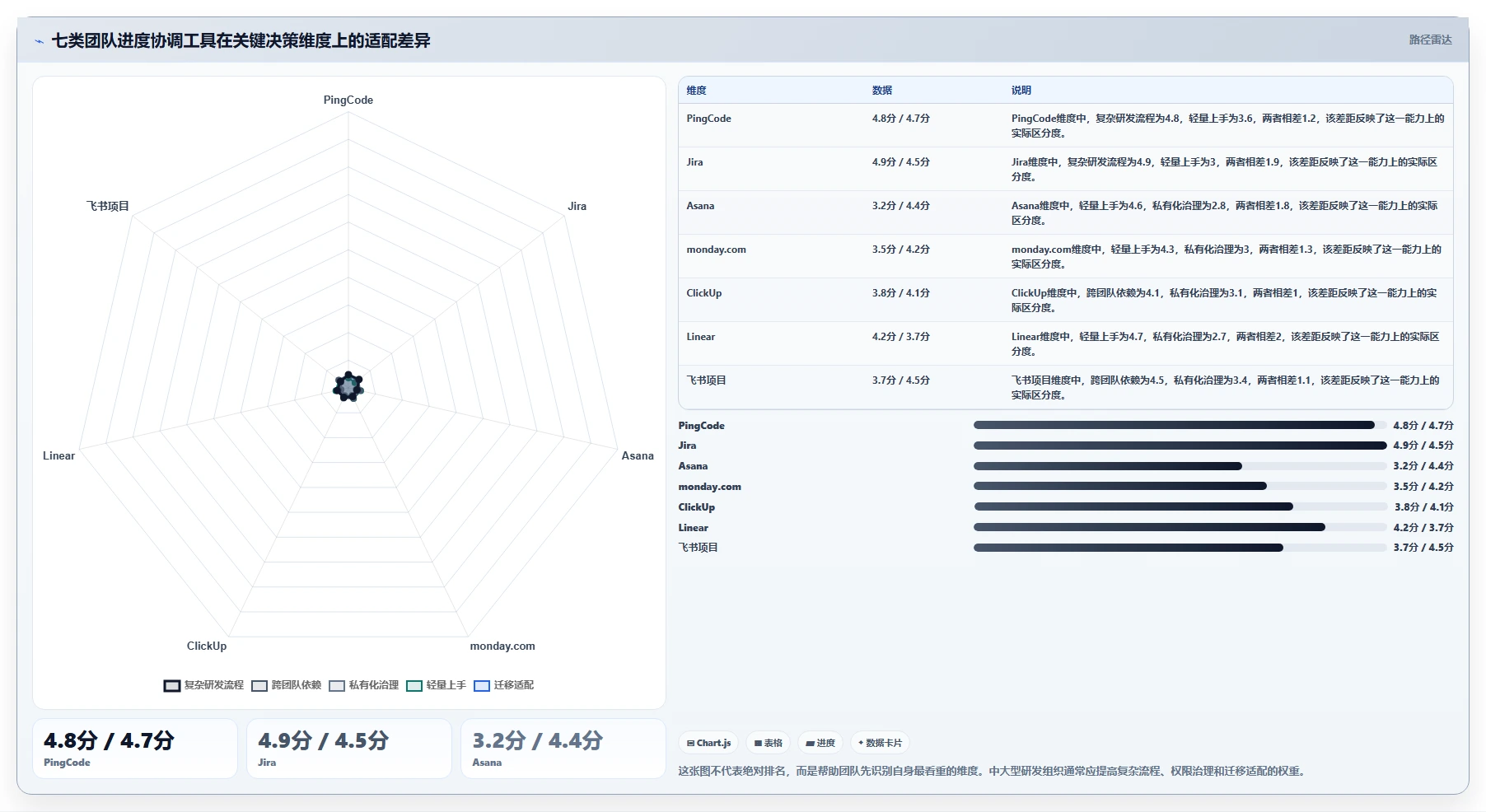This screenshot has height=812, width=1486.
Task: Click the monday.com progress bar
Action: click(x=1180, y=487)
